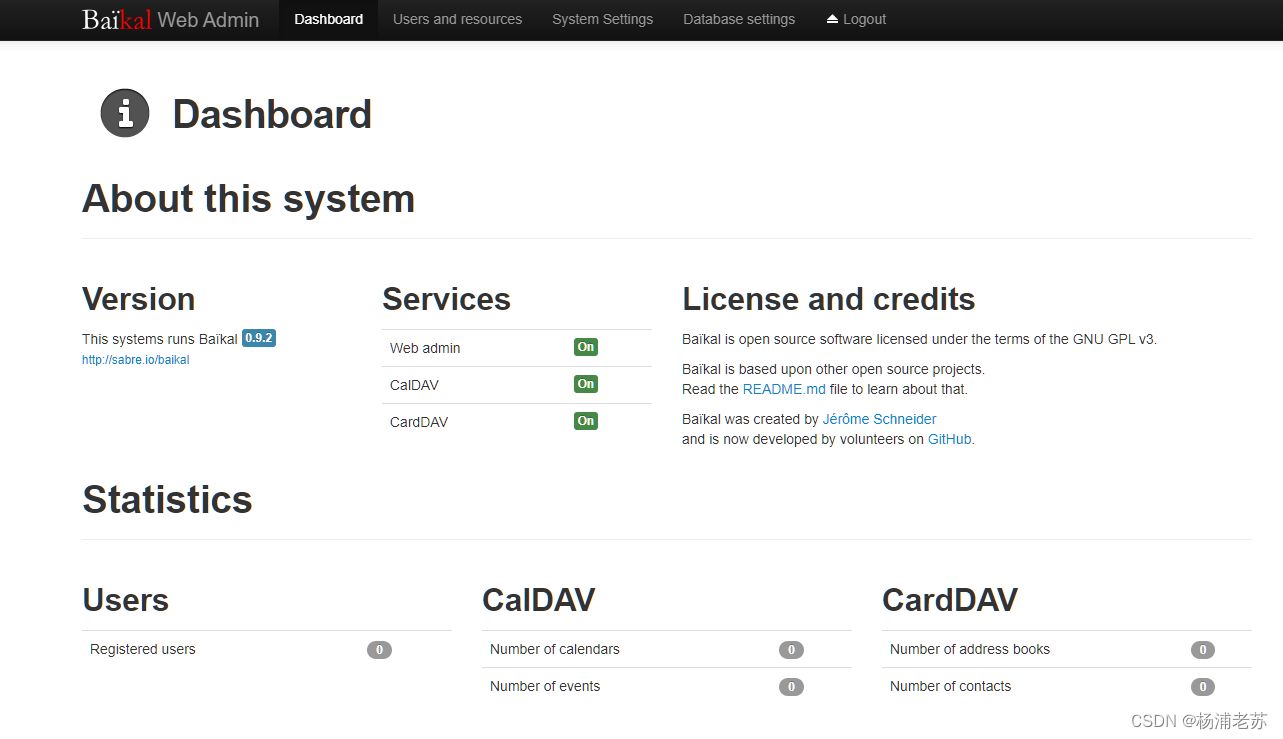Image resolution: width=1283 pixels, height=739 pixels.
Task: Click the 'About this system' heading
Action: [248, 199]
